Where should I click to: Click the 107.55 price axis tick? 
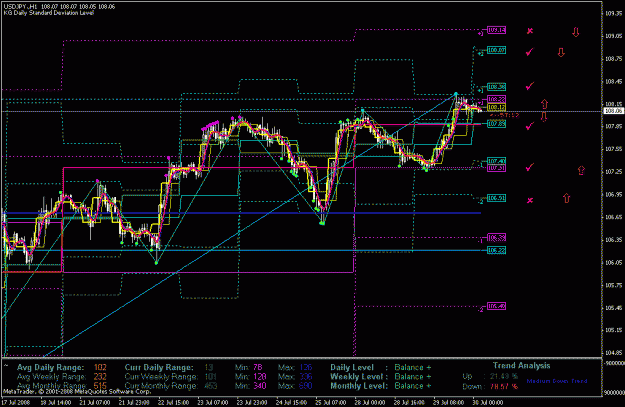(x=613, y=149)
